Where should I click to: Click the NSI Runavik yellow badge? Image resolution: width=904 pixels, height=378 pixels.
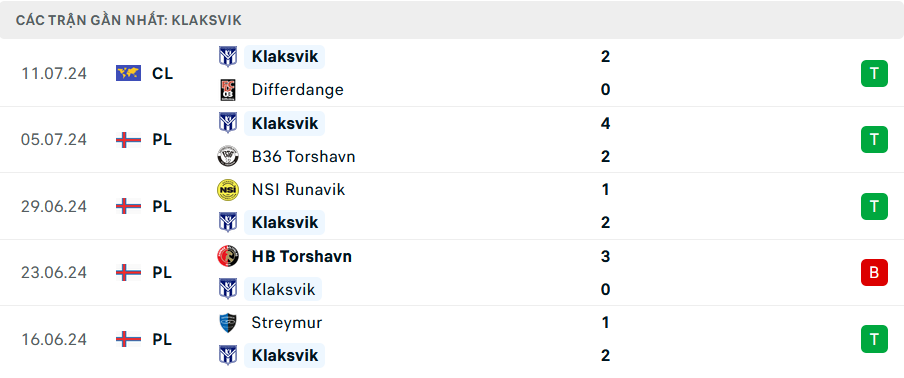click(x=228, y=190)
